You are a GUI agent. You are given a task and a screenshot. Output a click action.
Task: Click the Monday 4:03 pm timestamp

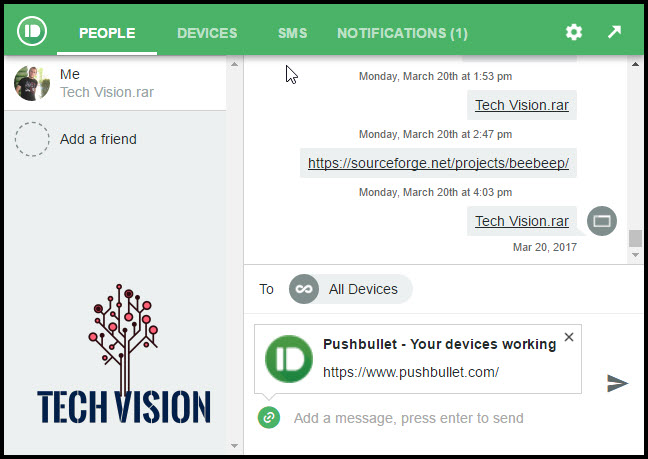[x=435, y=192]
